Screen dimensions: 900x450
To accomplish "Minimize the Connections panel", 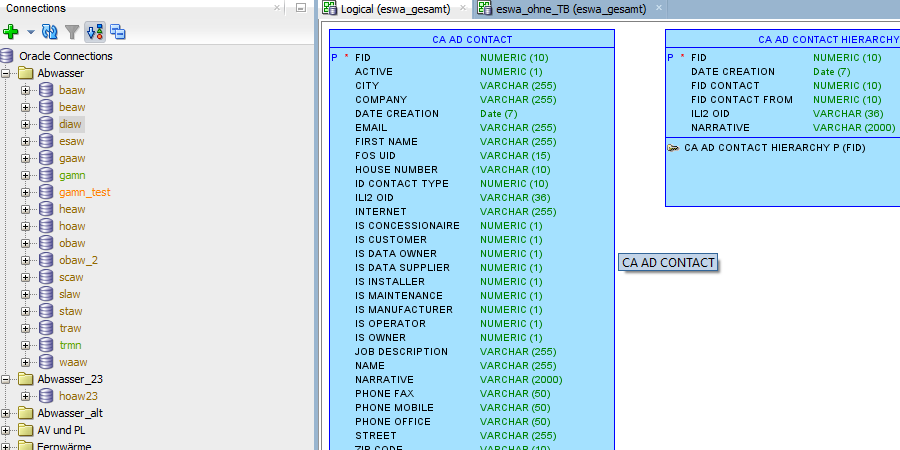I will coord(301,8).
